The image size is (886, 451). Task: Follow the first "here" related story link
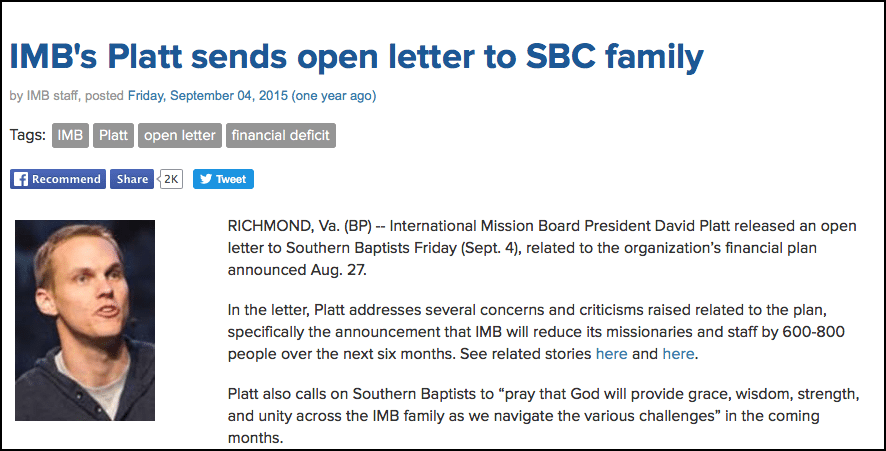tap(611, 354)
